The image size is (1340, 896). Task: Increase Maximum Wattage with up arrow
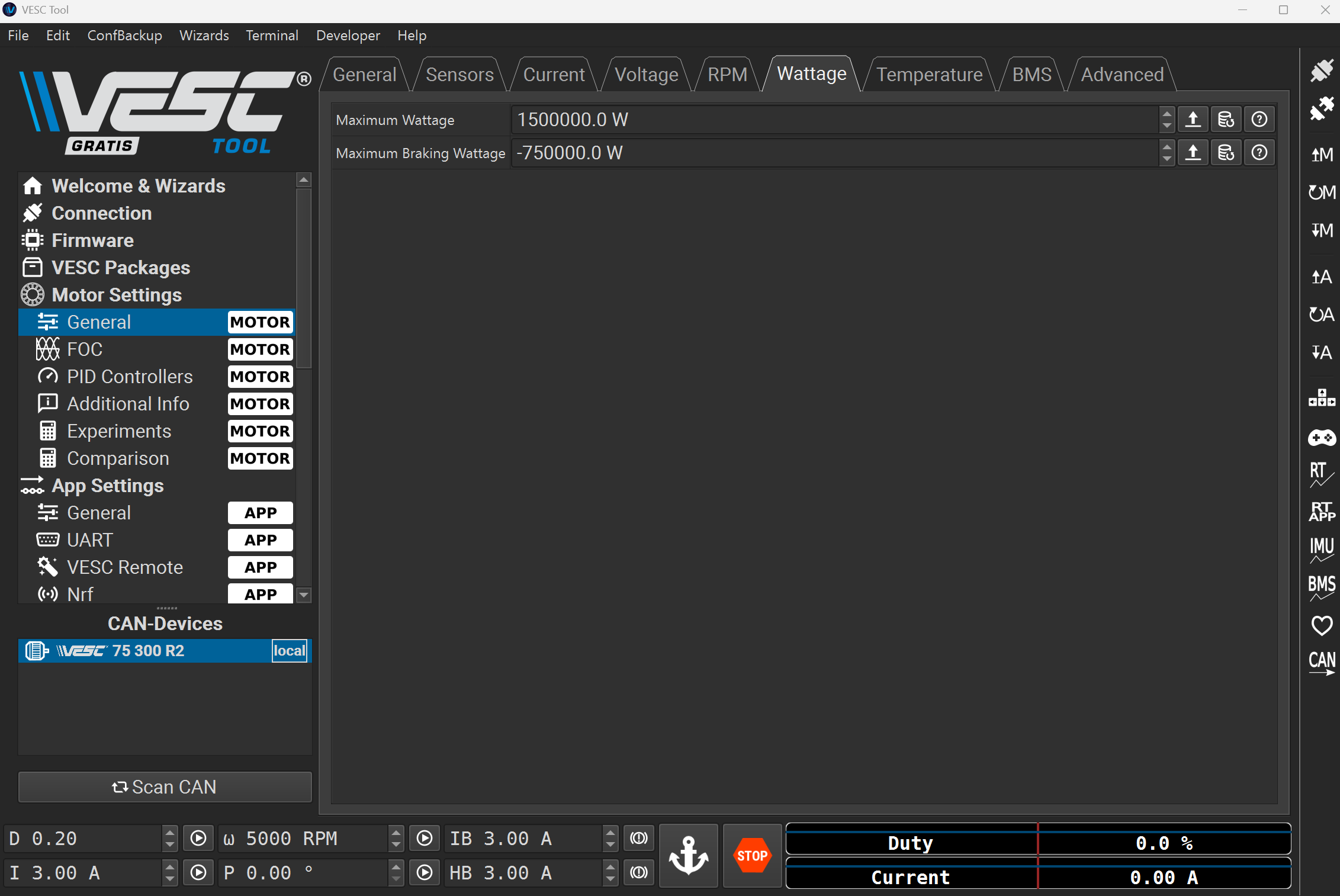[x=1166, y=113]
